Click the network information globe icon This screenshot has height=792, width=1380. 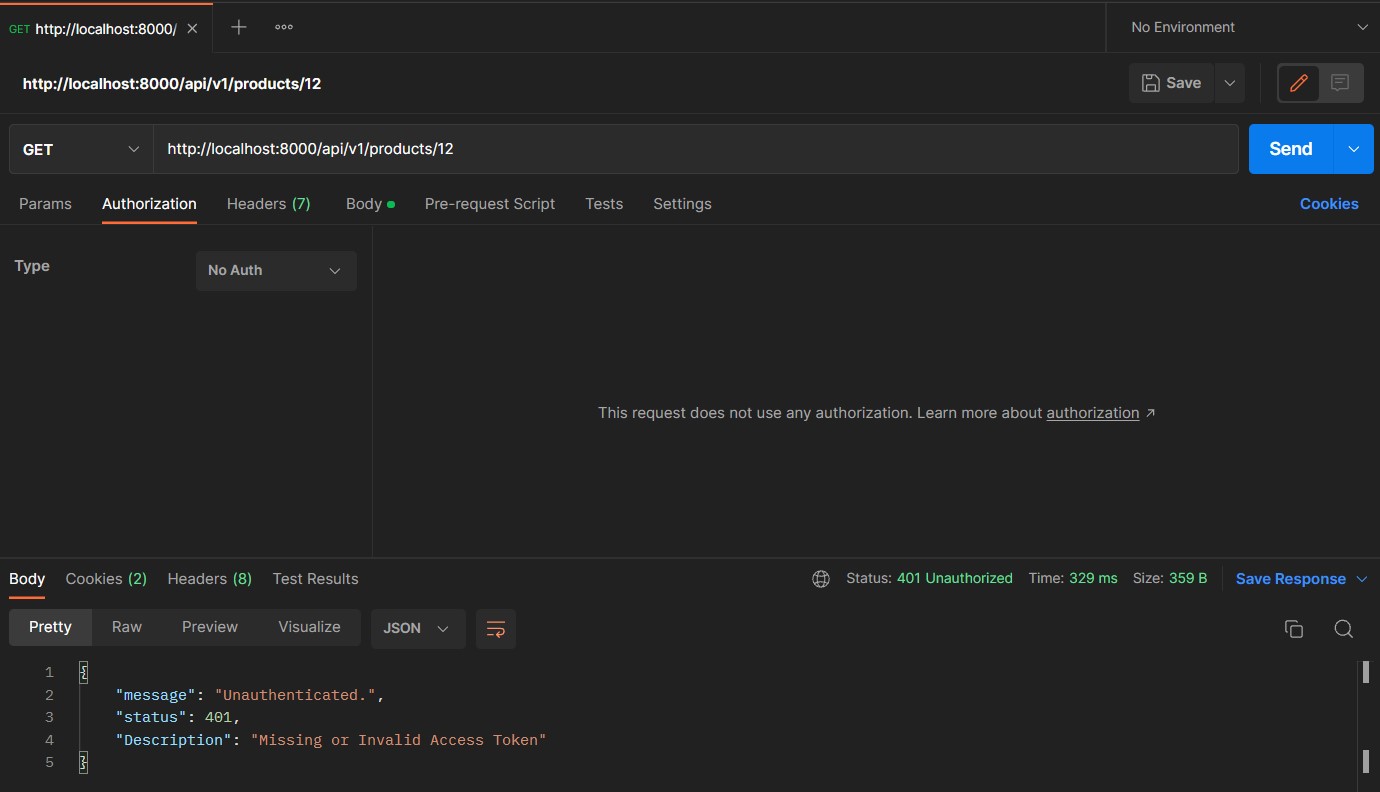[820, 578]
